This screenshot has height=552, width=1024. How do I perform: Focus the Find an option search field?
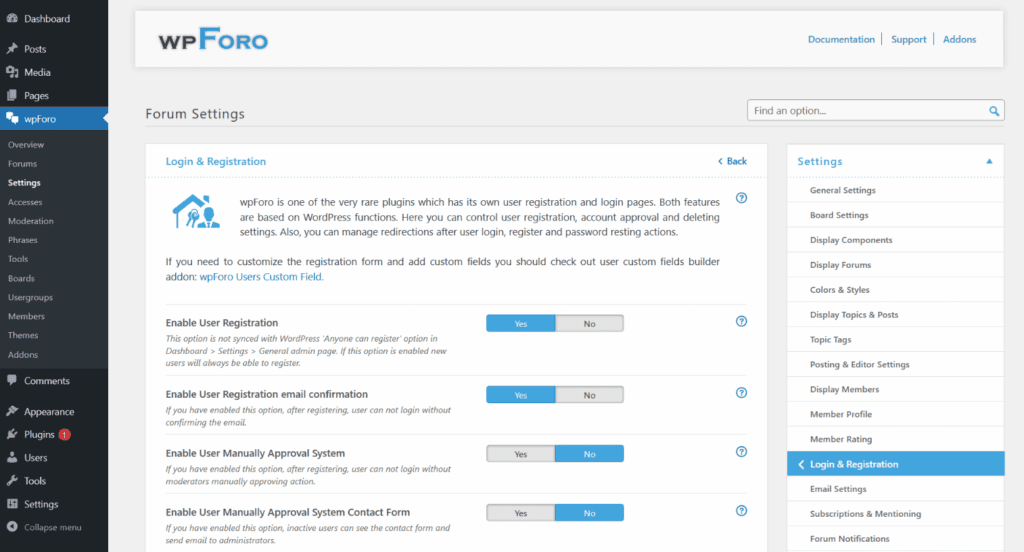click(875, 110)
